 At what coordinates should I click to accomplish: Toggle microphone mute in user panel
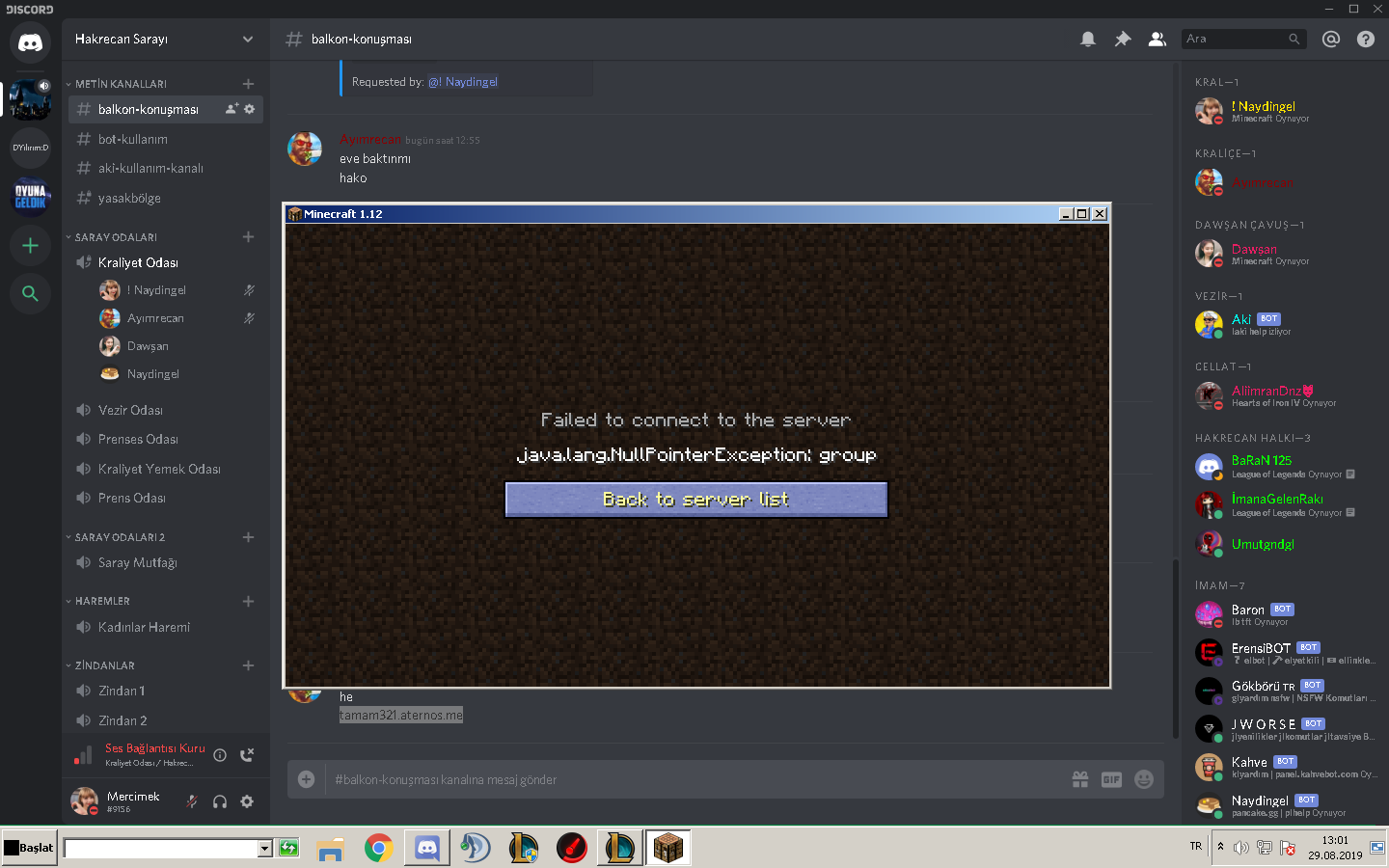pos(192,801)
